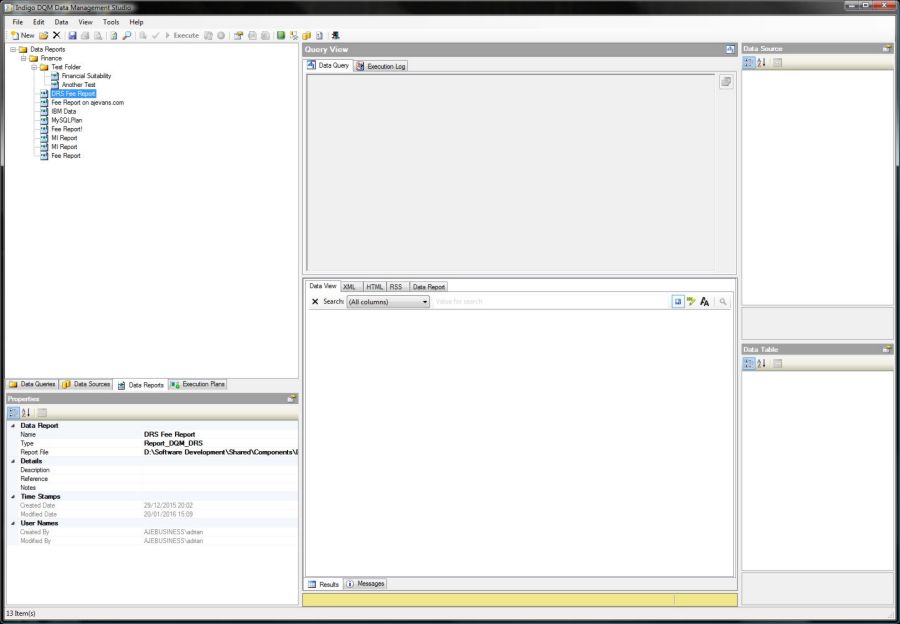Clear search using the X beside Search
The image size is (900, 624).
tap(315, 301)
